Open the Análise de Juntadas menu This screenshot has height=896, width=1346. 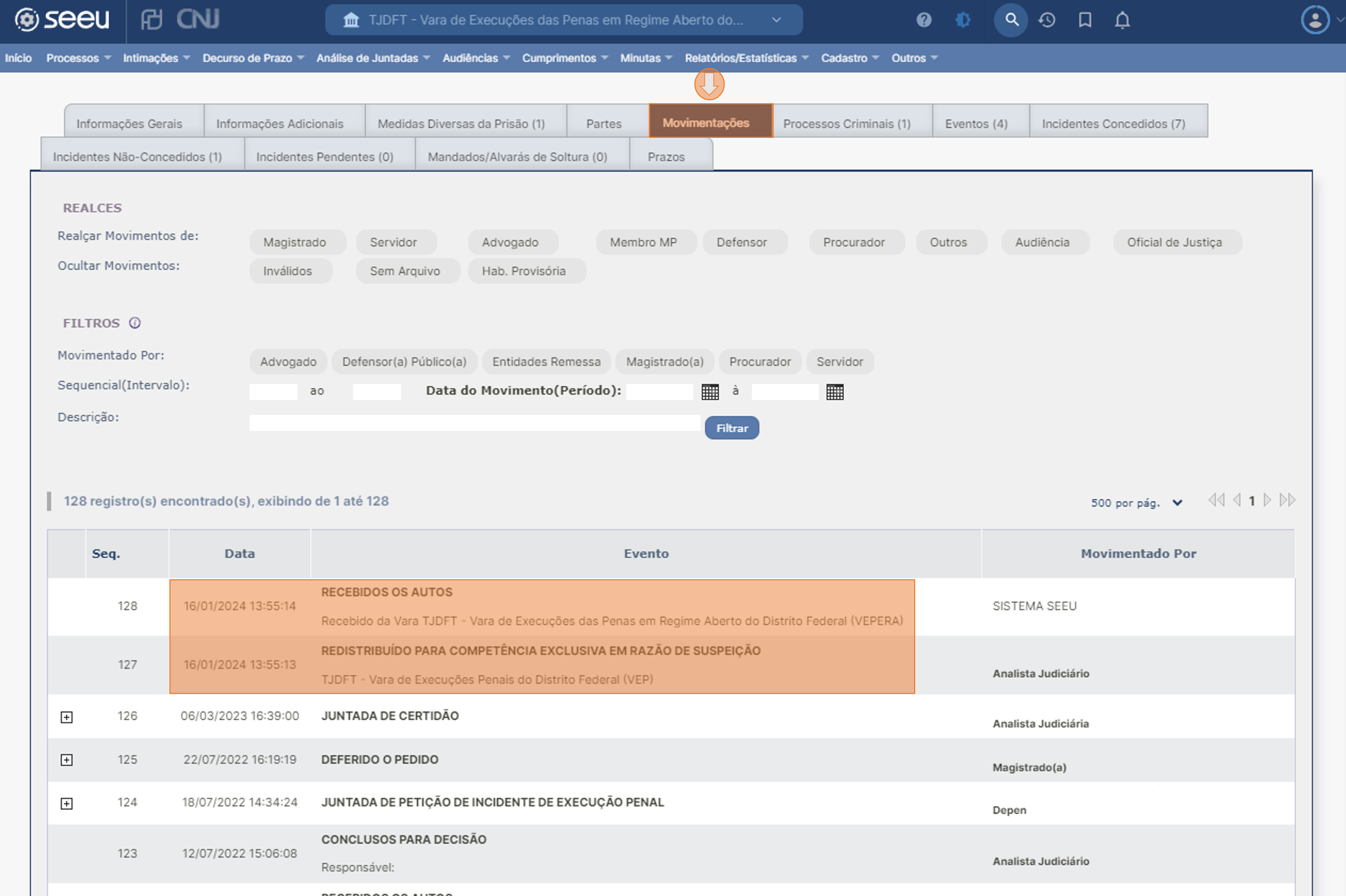373,58
